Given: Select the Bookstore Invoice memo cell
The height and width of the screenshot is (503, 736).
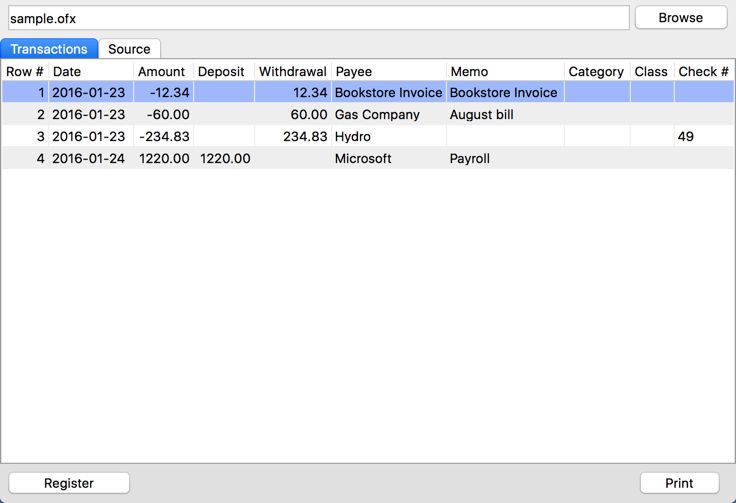Looking at the screenshot, I should [505, 92].
